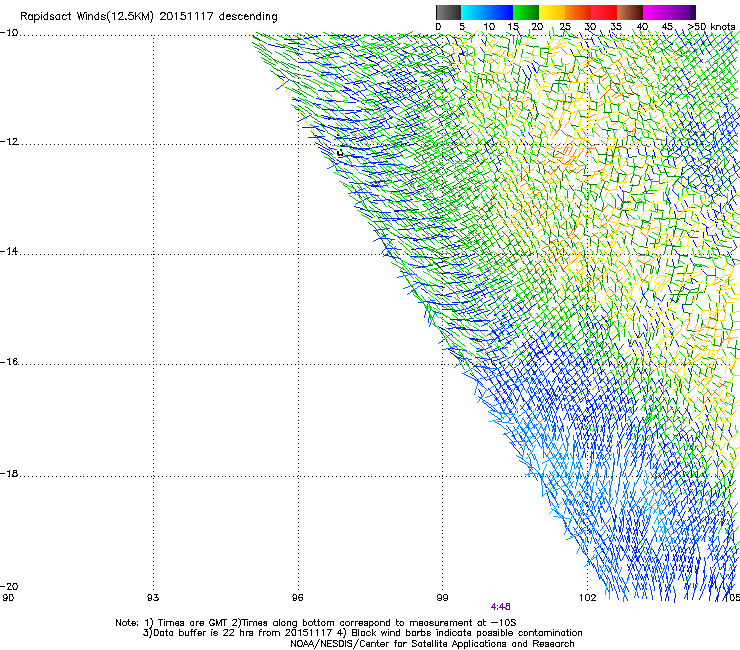Click the "Times are GMT" note line
The height and width of the screenshot is (650, 740).
pos(316,623)
